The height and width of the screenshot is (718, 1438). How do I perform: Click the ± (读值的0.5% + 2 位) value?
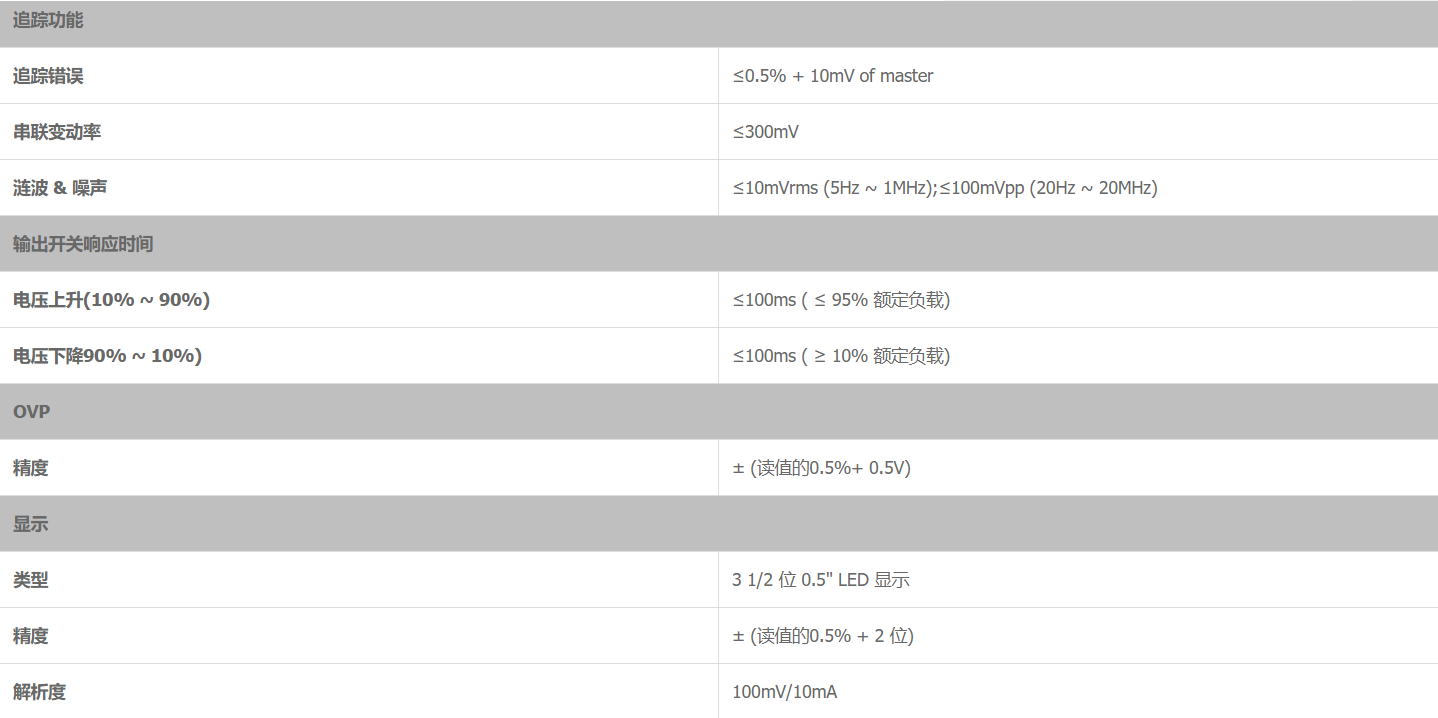[822, 636]
